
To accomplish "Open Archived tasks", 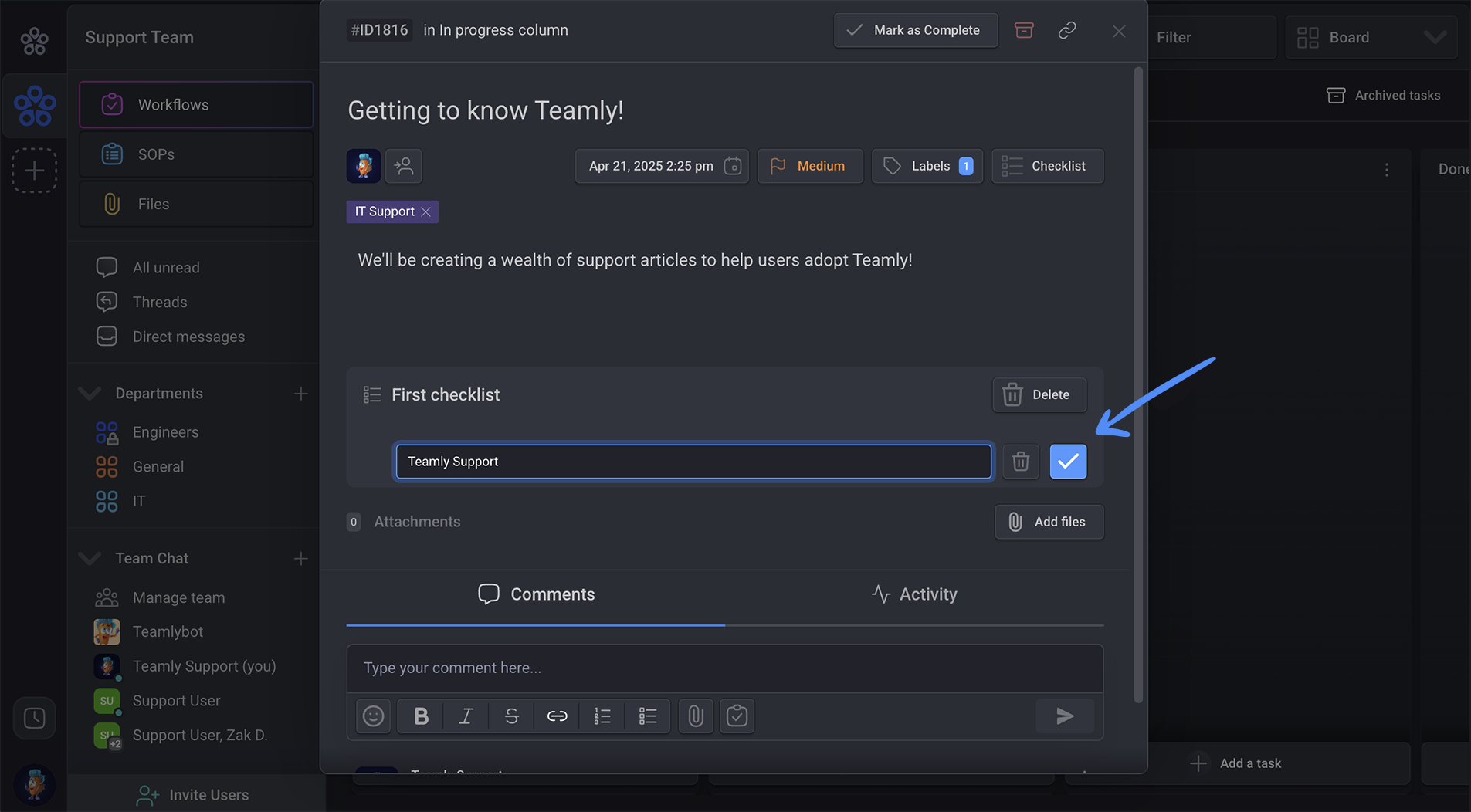I will pos(1383,95).
